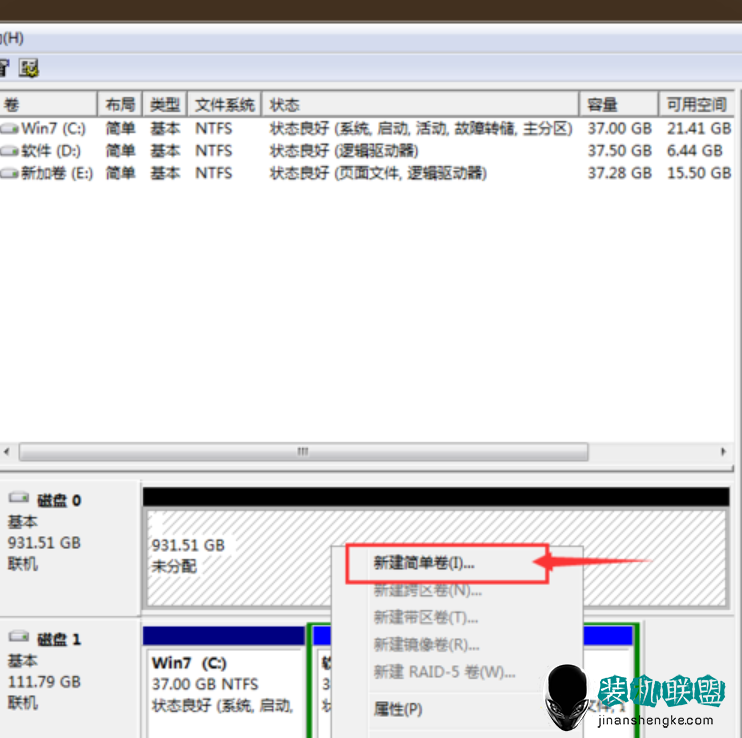This screenshot has height=738, width=742.
Task: Click the horizontal scrollbar left arrow
Action: (x=7, y=451)
